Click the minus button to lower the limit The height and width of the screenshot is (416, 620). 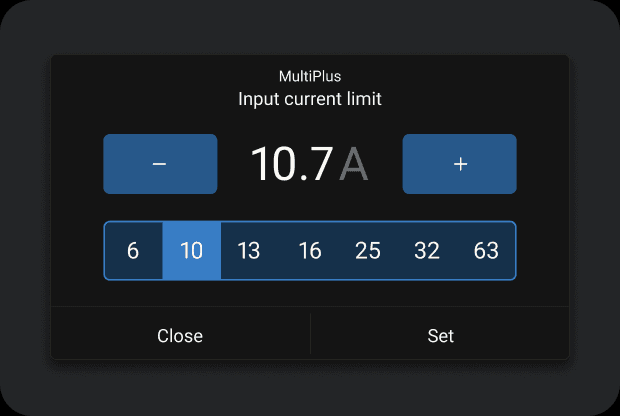pos(160,164)
